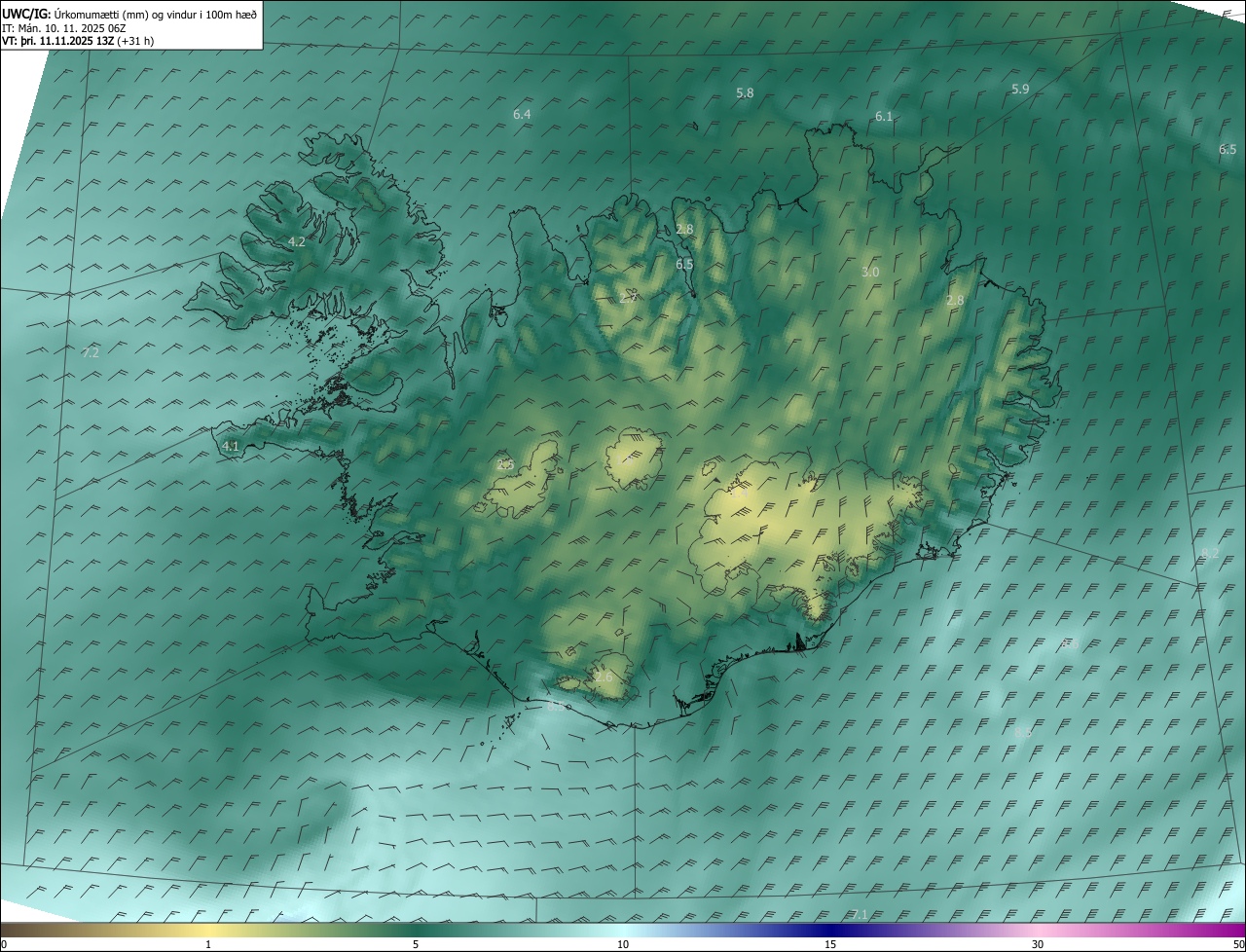1246x952 pixels.
Task: Click the 3.0 value label in northeast Iceland
Action: pos(870,273)
